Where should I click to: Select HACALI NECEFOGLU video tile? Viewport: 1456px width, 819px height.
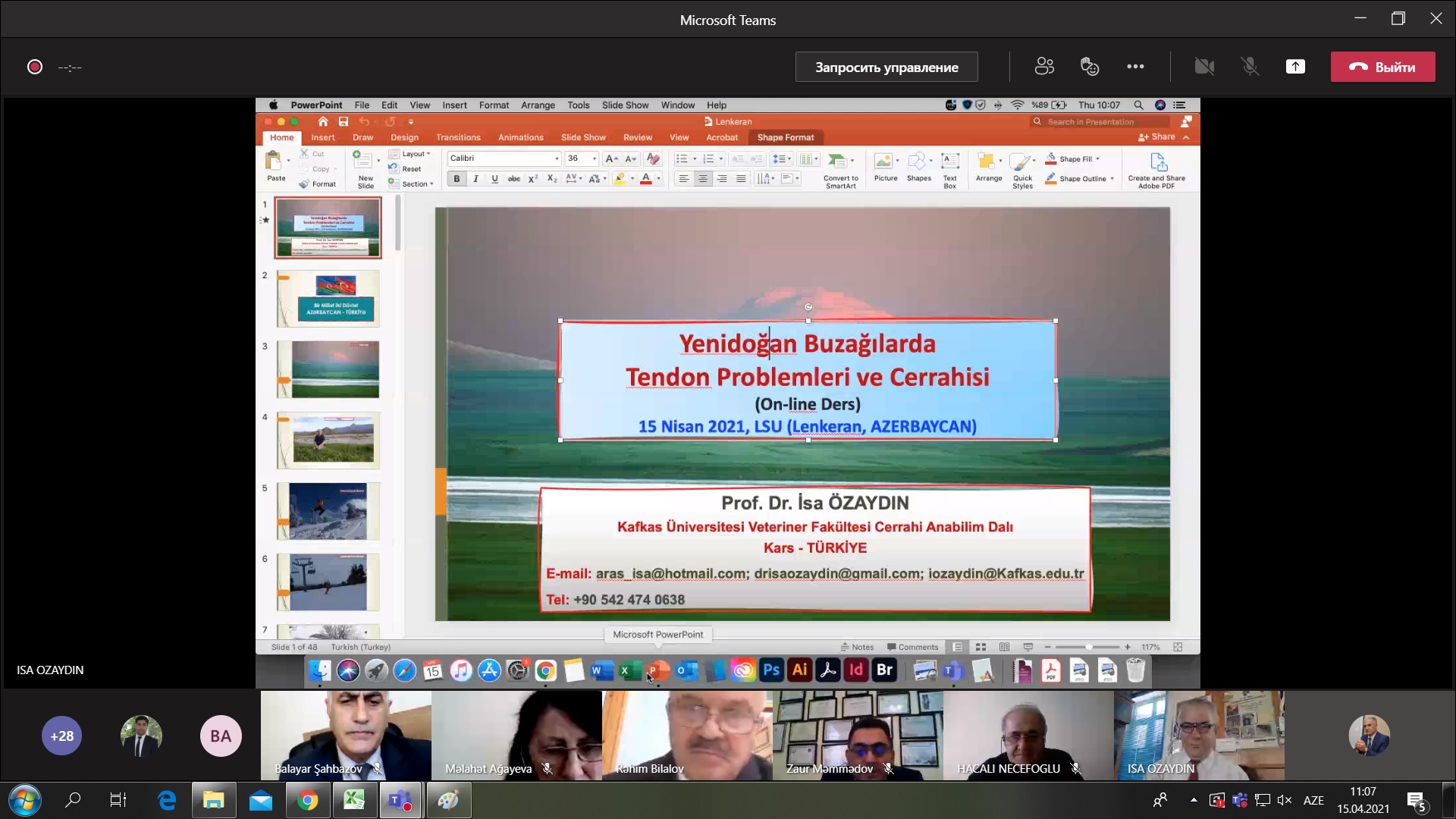pyautogui.click(x=1028, y=735)
